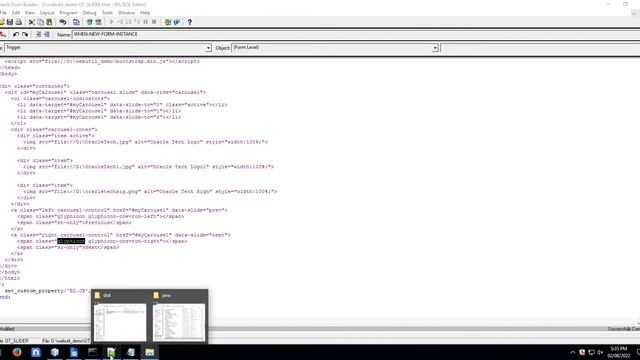This screenshot has width=640, height=360.
Task: Open the Layout menu
Action: point(47,13)
